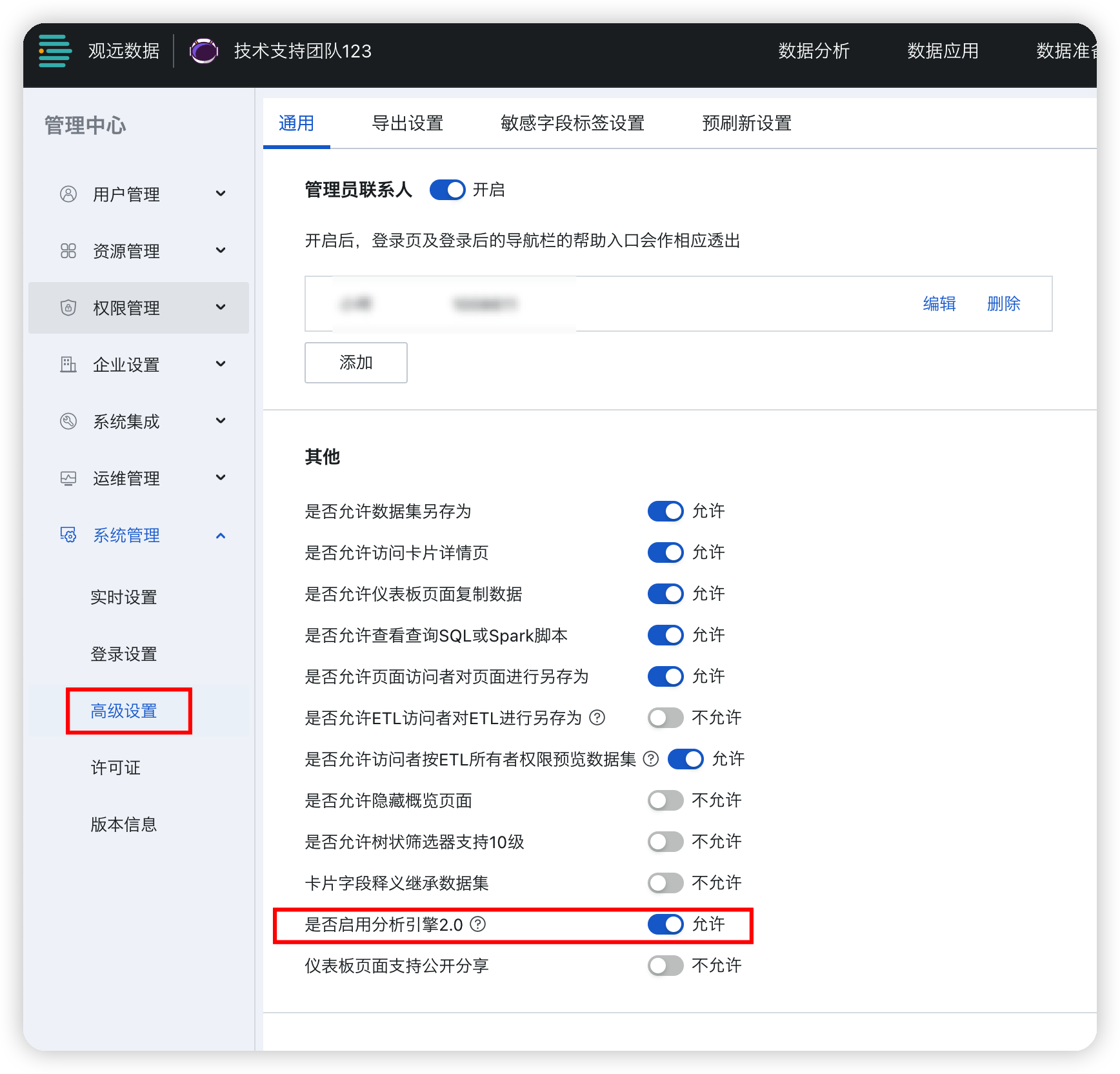
Task: Toggle 是否允许仪表板页面复制数据 switch
Action: (x=666, y=594)
